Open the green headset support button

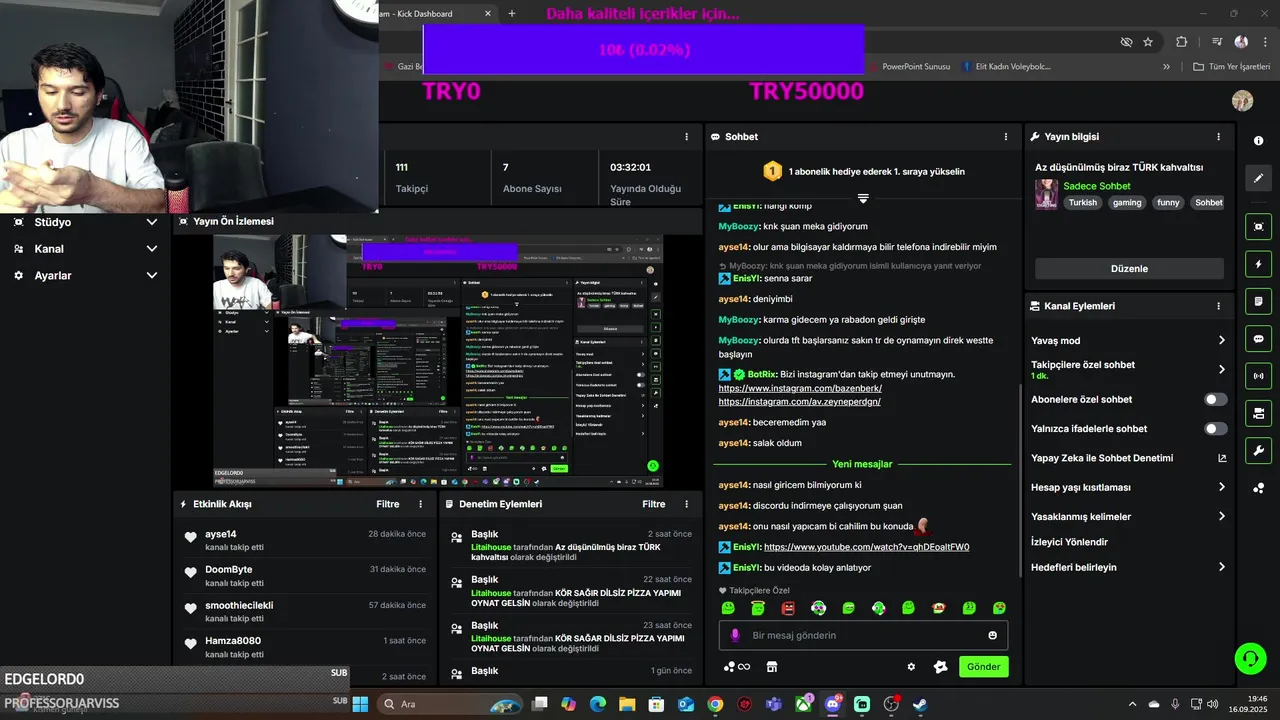1250,658
